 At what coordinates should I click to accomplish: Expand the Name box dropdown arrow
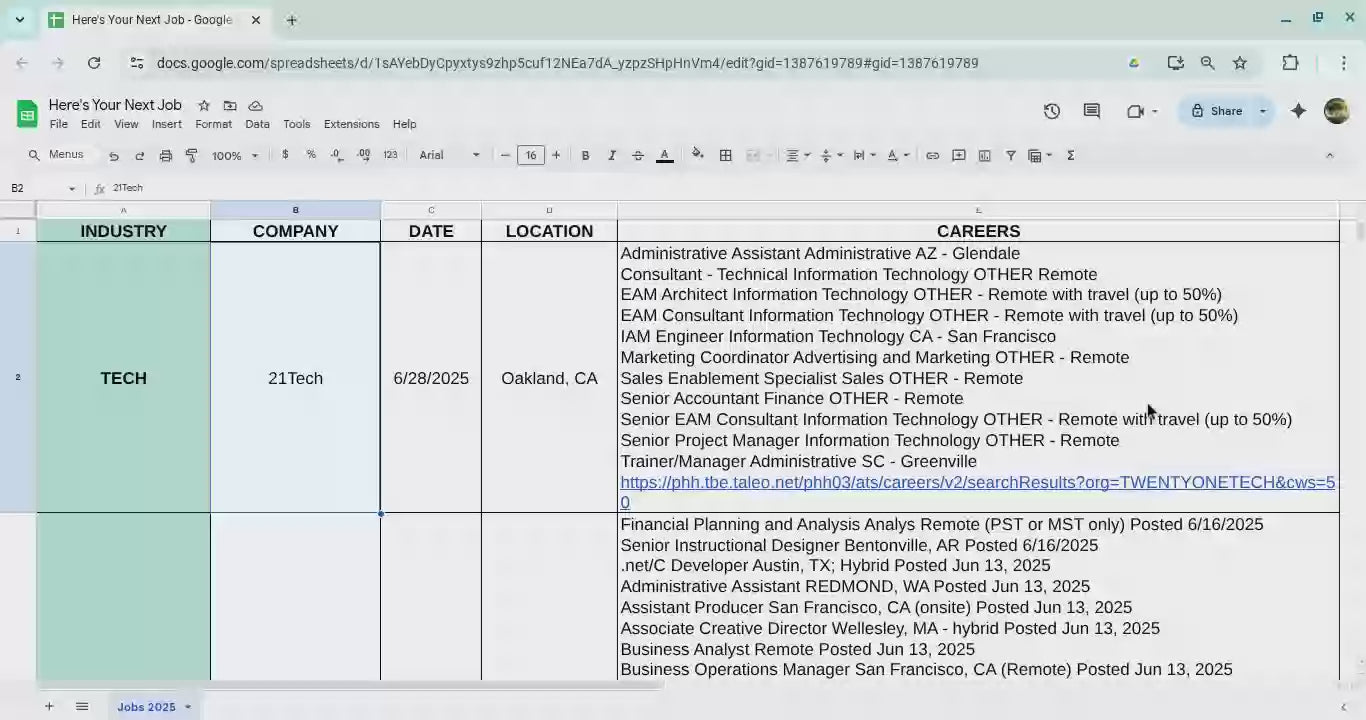pyautogui.click(x=72, y=188)
